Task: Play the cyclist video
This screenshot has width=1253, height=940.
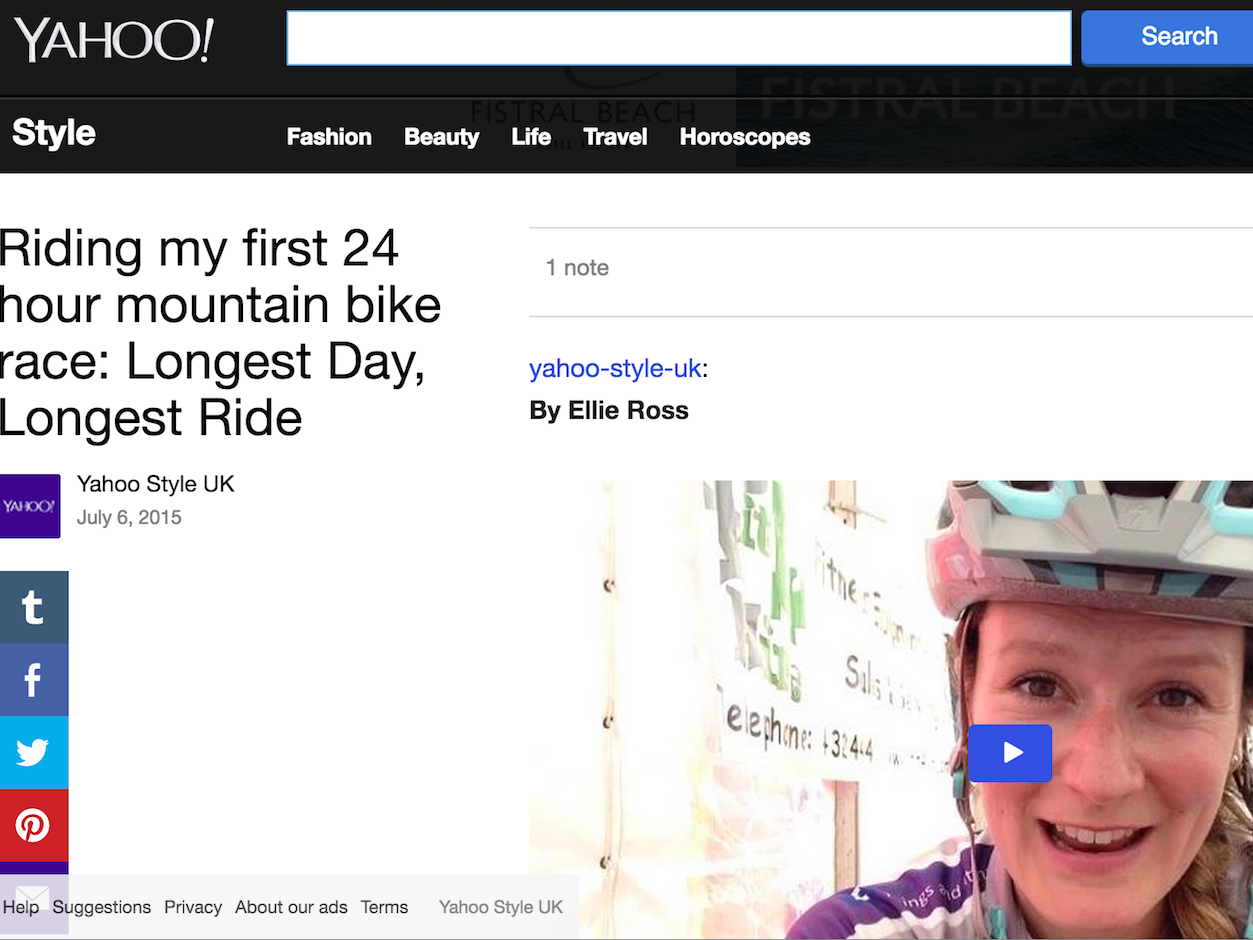Action: 1010,753
